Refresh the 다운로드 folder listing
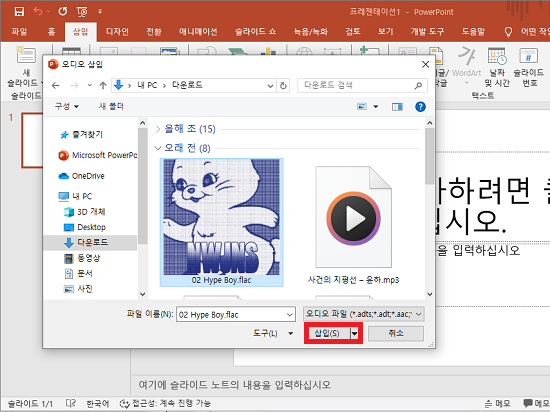Image resolution: width=550 pixels, height=412 pixels. pos(283,86)
